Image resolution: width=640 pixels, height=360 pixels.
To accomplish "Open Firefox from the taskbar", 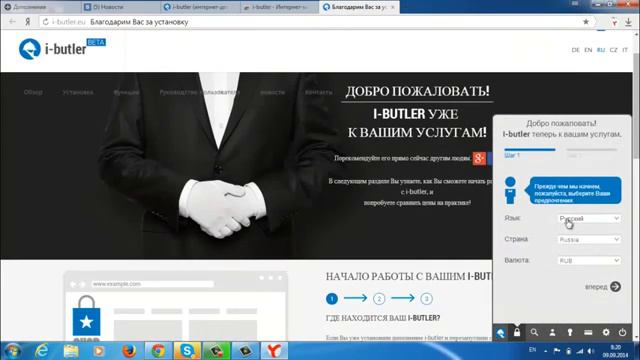I will point(129,351).
